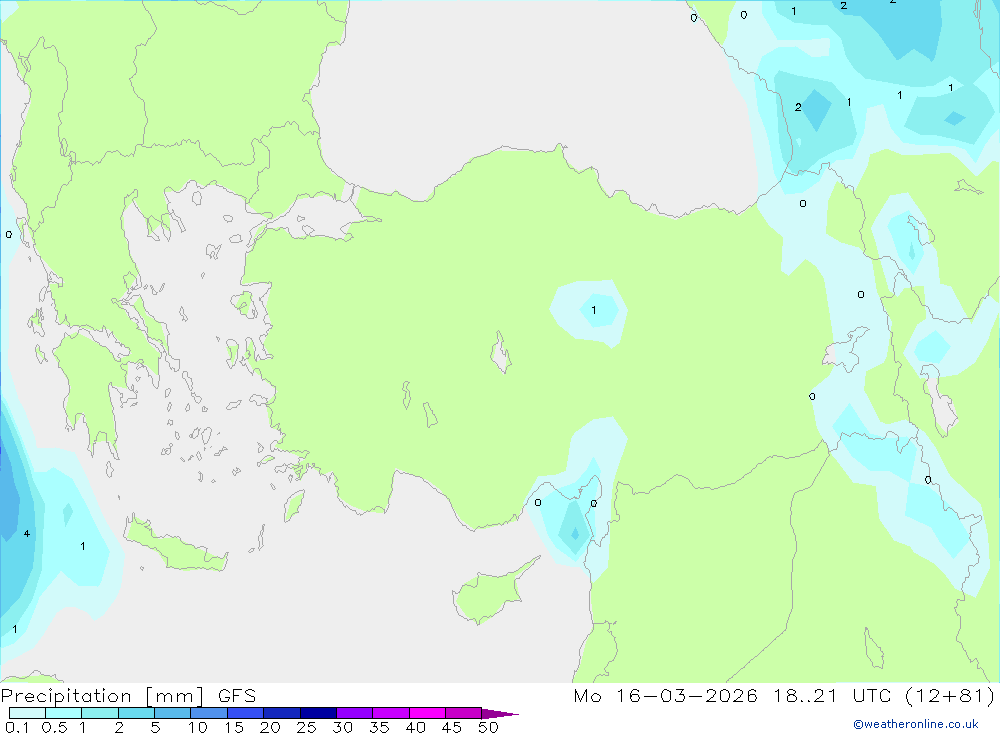Image resolution: width=1000 pixels, height=733 pixels.
Task: Click the "50" legend scale label
Action: pyautogui.click(x=488, y=727)
